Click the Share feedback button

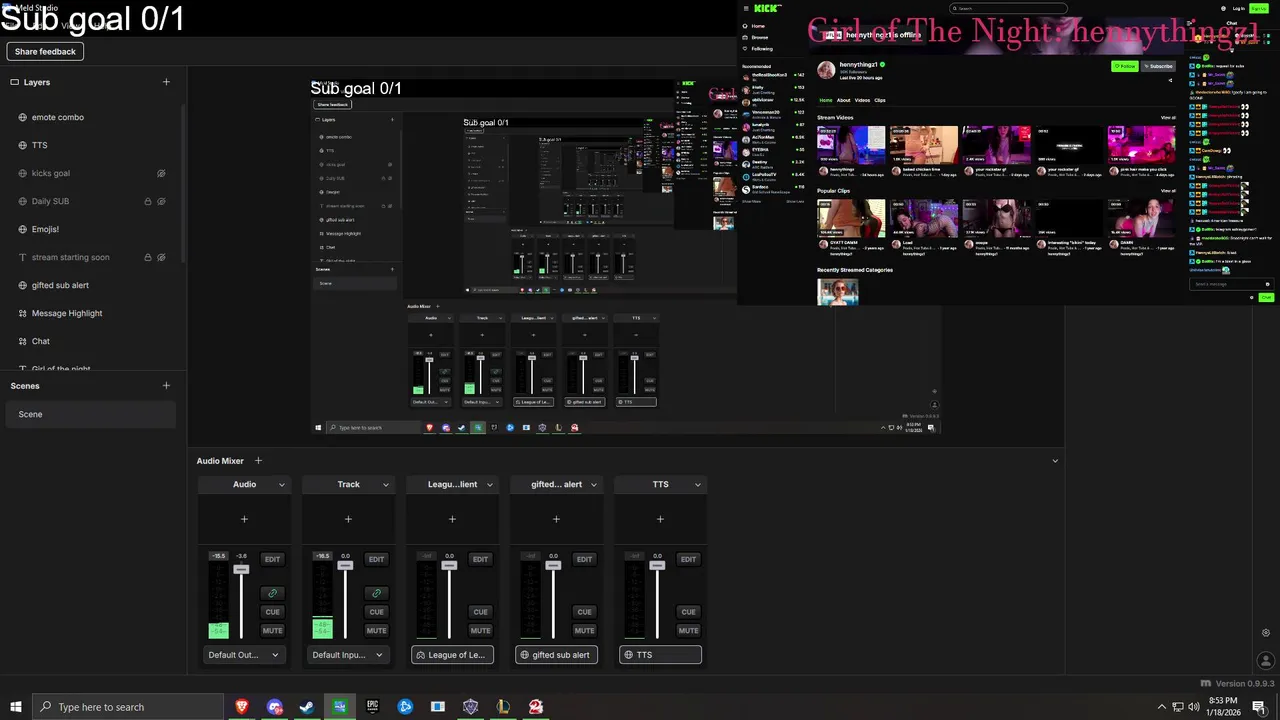[x=45, y=51]
